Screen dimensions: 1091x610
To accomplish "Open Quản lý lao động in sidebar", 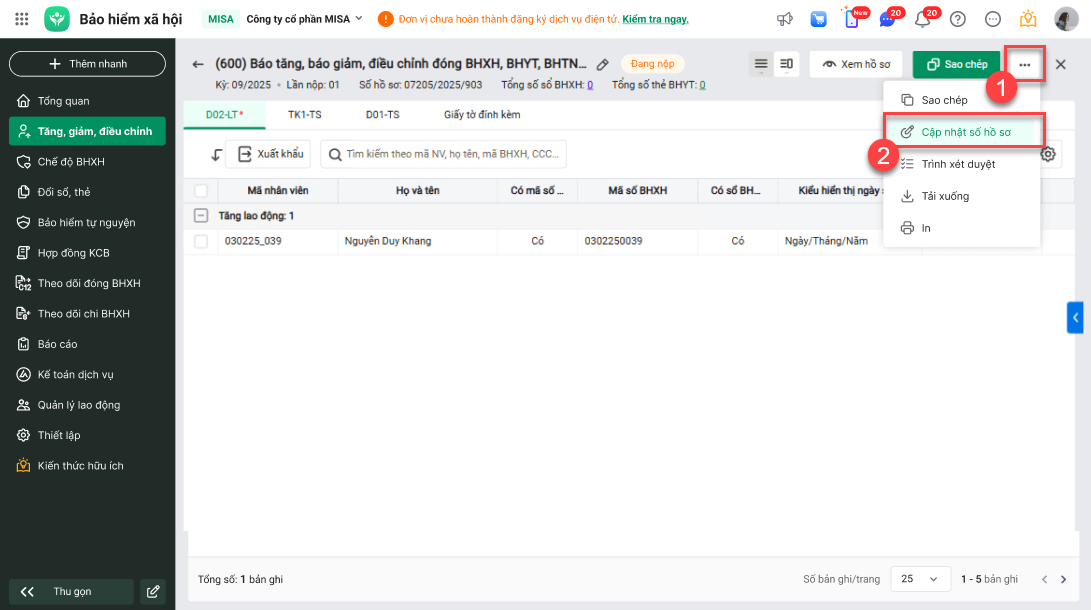I will point(87,405).
